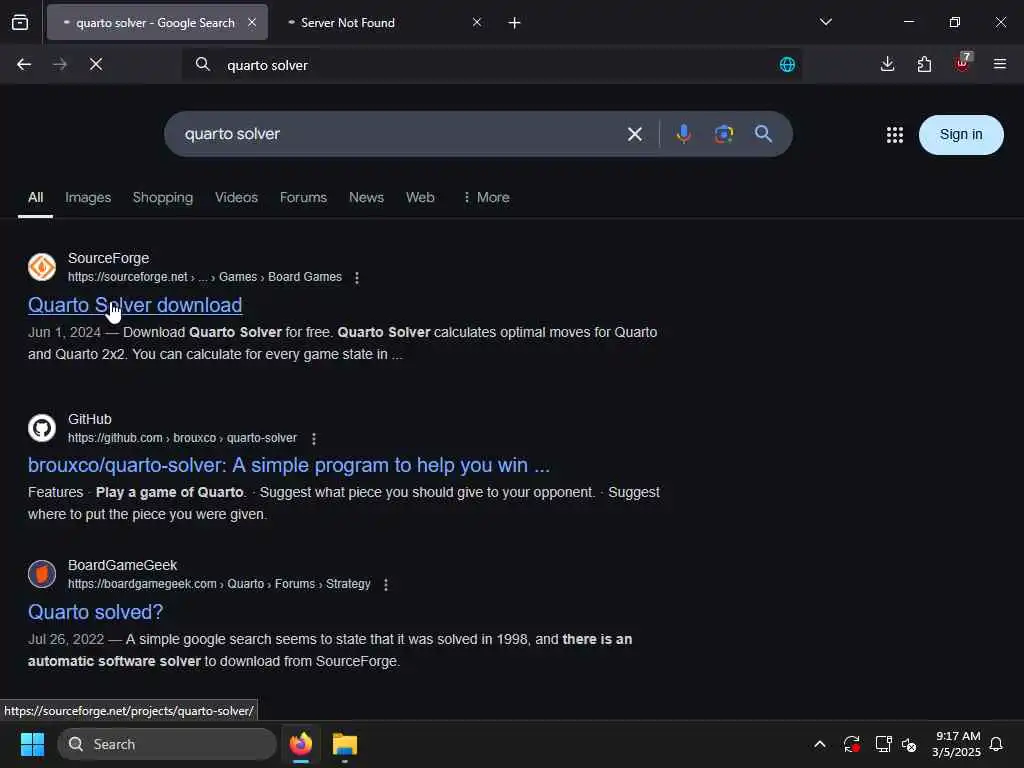Open the Downloads panel
The width and height of the screenshot is (1024, 768).
click(x=887, y=64)
